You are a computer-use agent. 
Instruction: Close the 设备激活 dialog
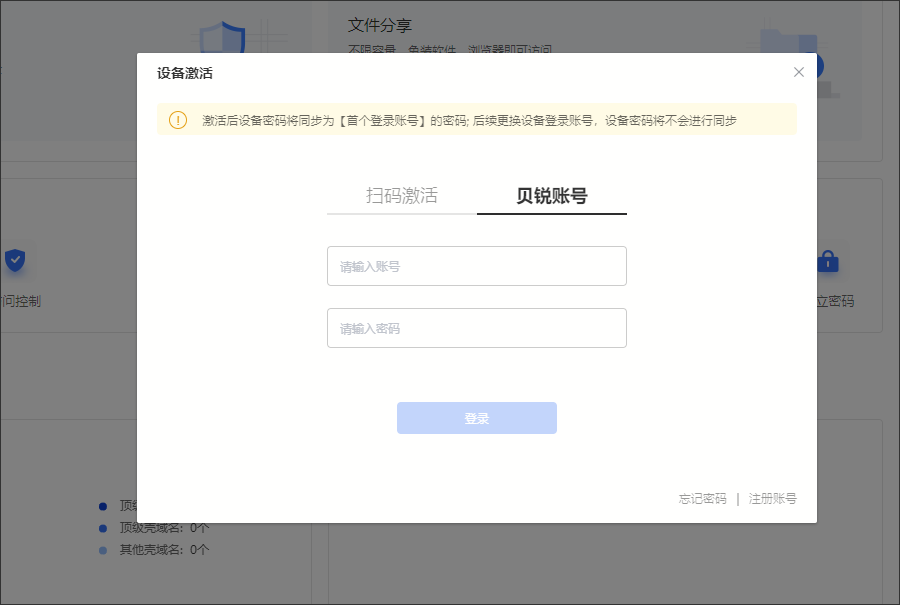[798, 72]
